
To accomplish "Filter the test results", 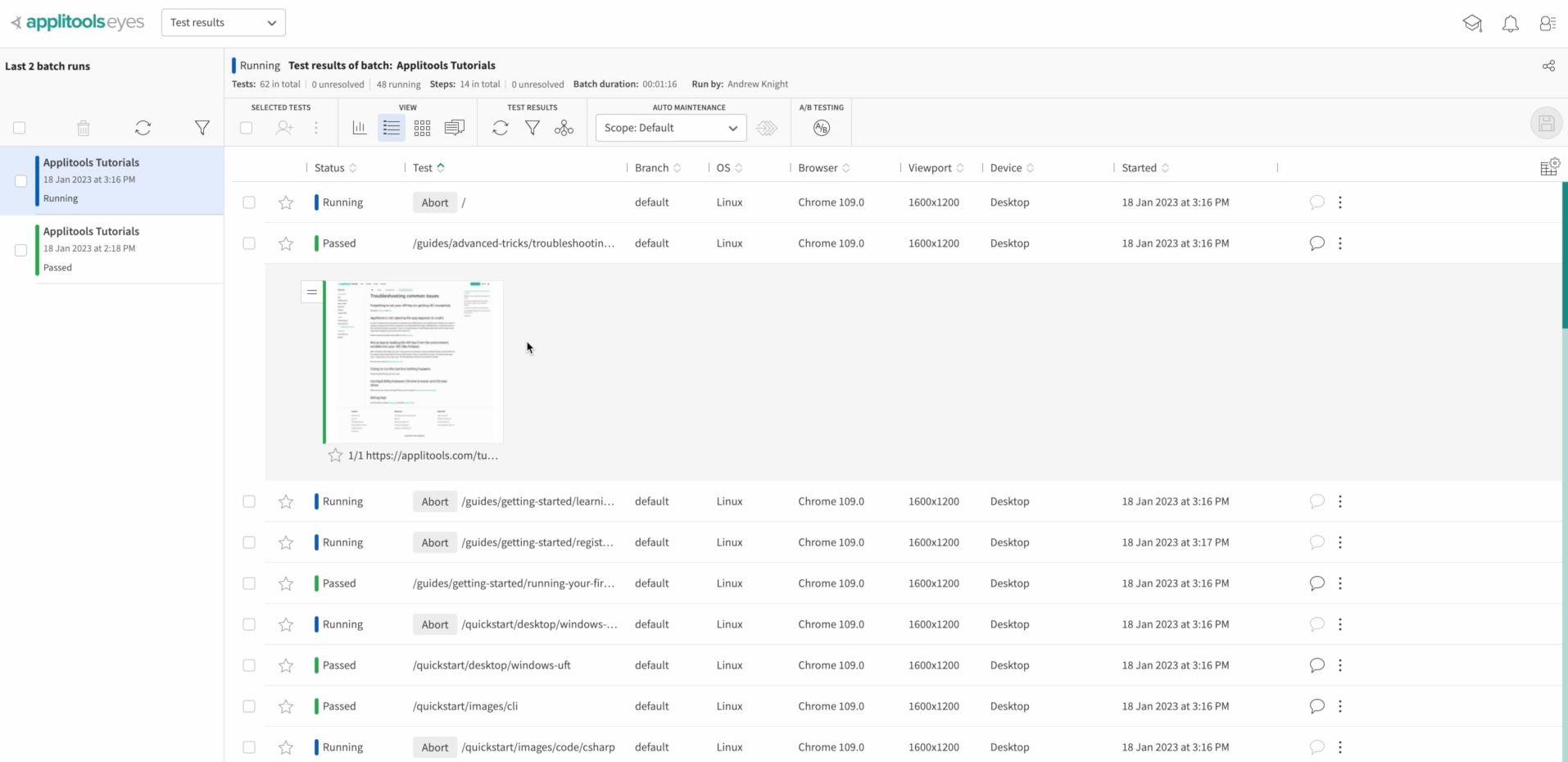I will (x=532, y=128).
